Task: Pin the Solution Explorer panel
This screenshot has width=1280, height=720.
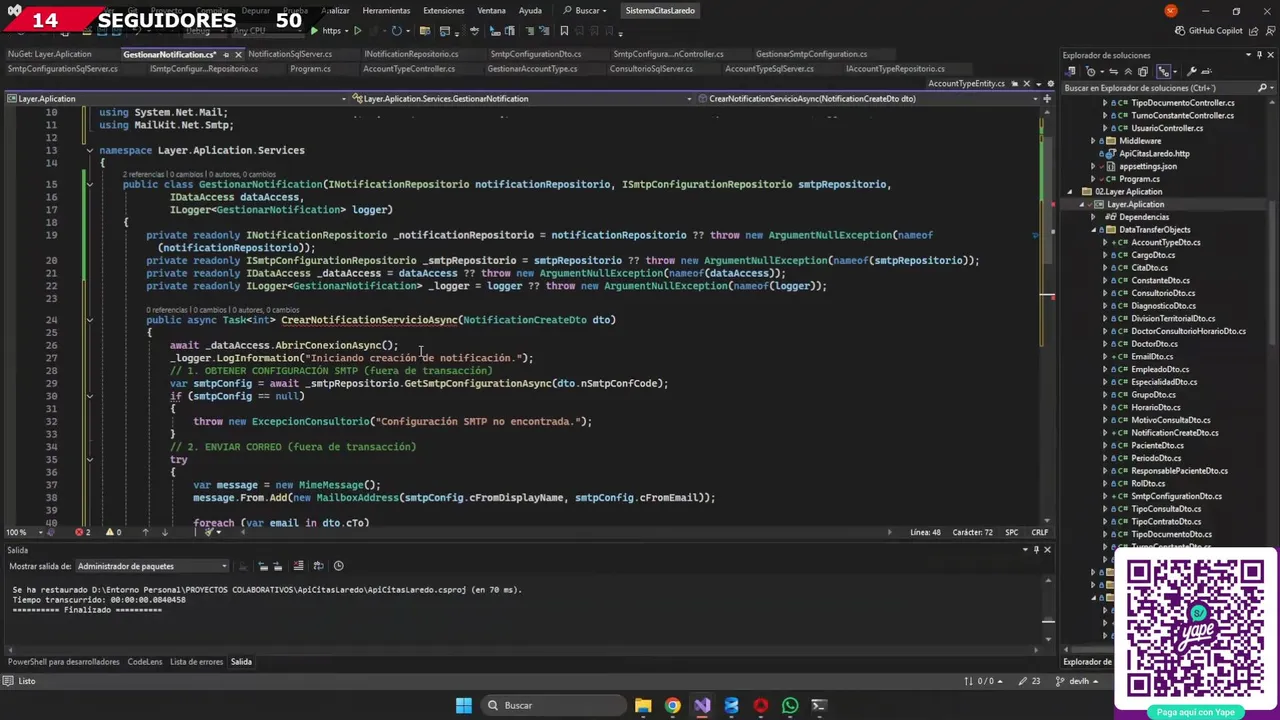Action: [x=1260, y=55]
